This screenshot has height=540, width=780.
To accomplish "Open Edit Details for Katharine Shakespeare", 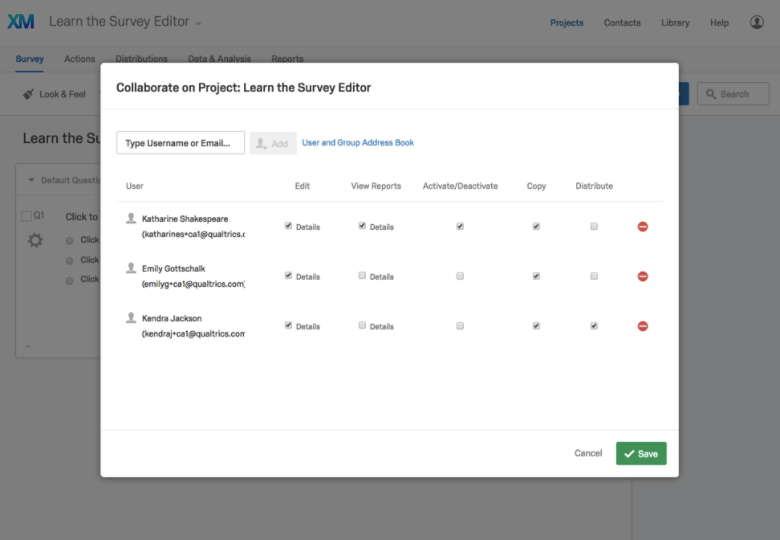I will (308, 227).
